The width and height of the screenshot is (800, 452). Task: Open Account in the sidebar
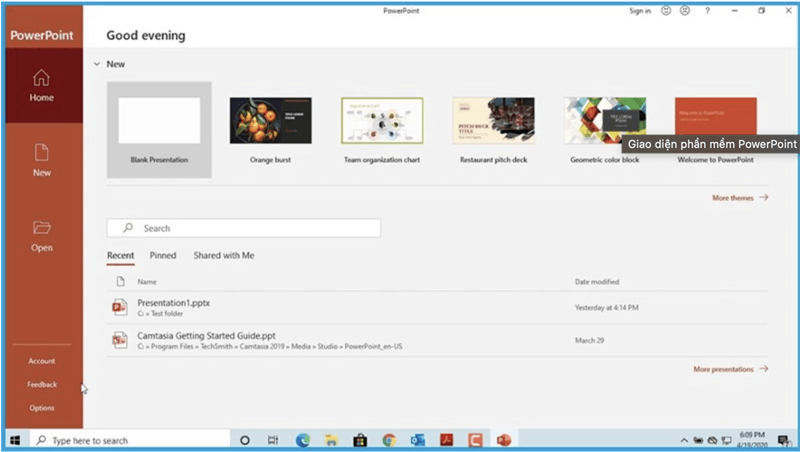click(x=41, y=361)
